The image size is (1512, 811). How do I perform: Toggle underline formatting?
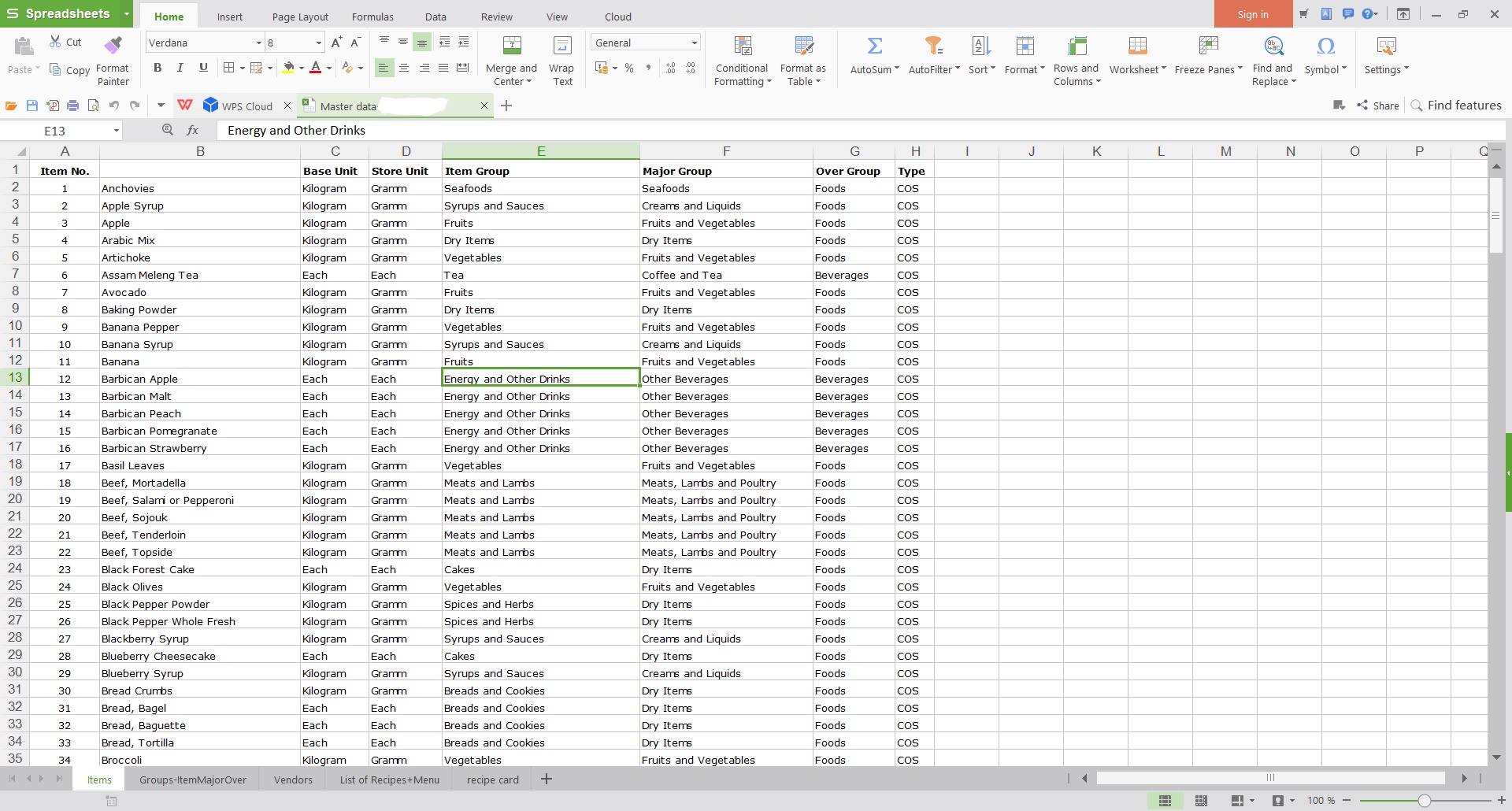click(x=203, y=68)
